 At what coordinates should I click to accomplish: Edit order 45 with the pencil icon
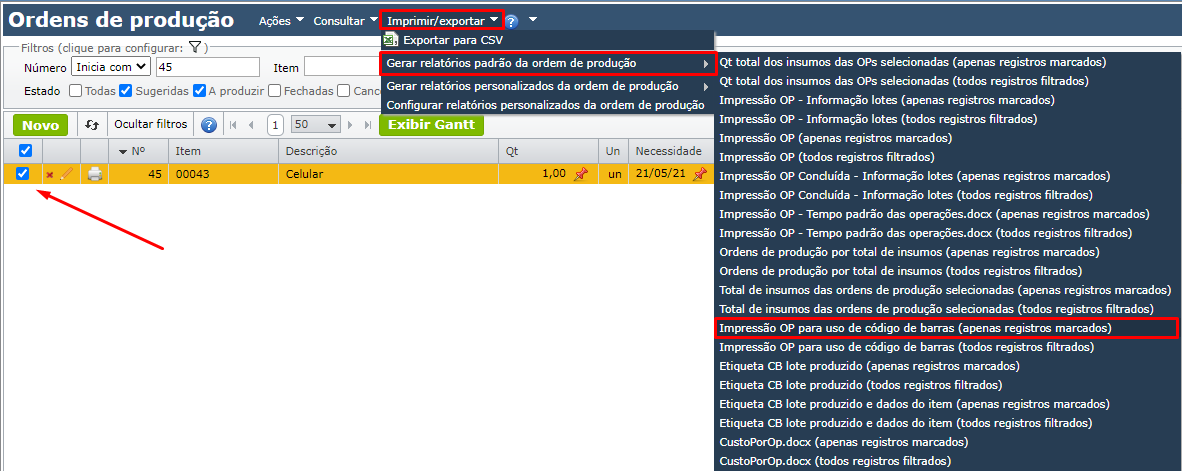point(66,174)
